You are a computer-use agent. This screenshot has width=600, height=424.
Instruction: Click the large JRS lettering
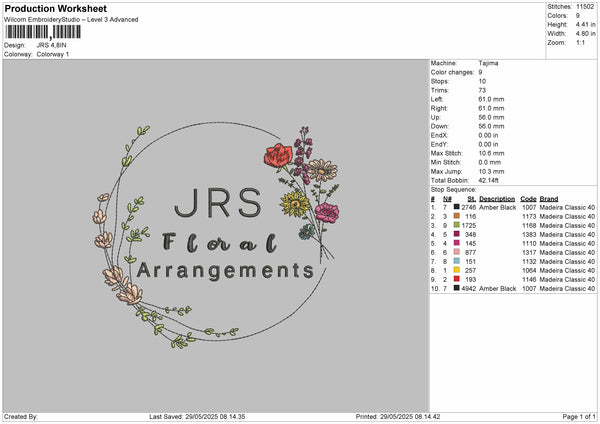click(216, 204)
